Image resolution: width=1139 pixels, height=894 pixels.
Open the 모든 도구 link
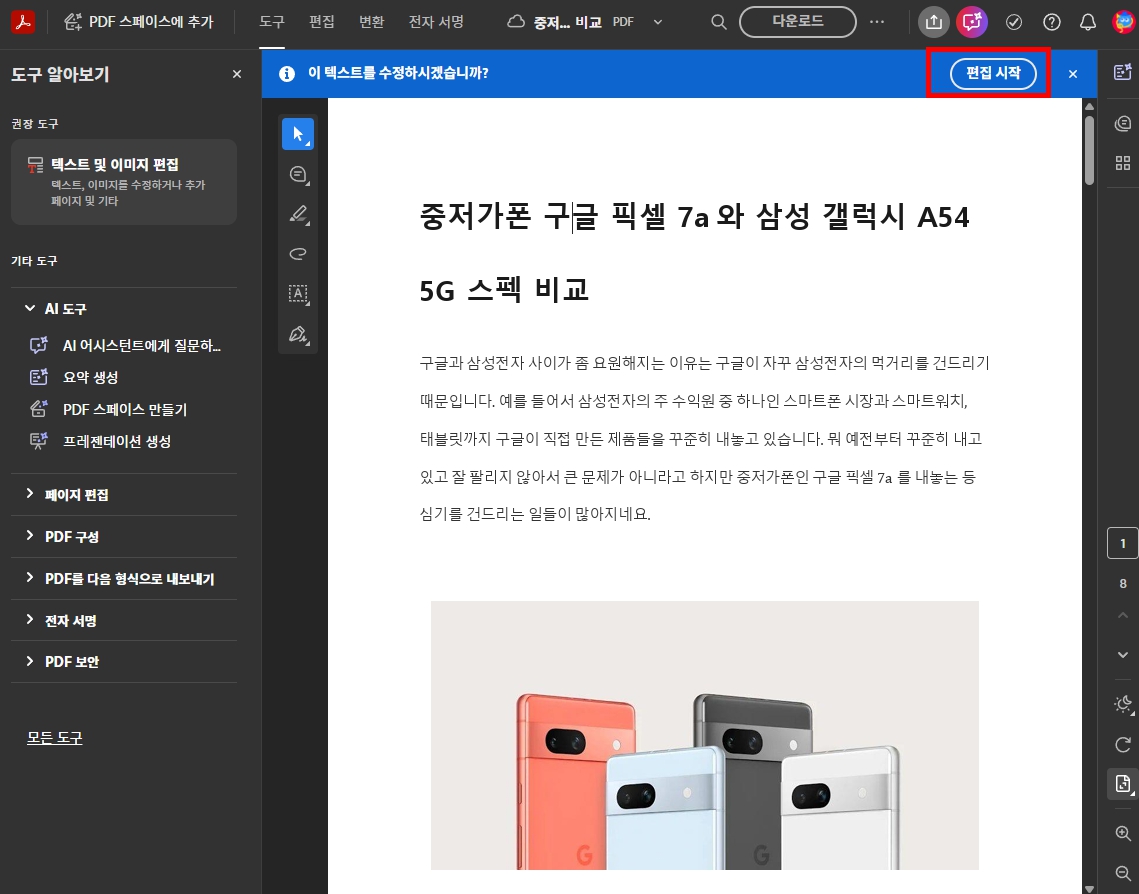pyautogui.click(x=54, y=738)
